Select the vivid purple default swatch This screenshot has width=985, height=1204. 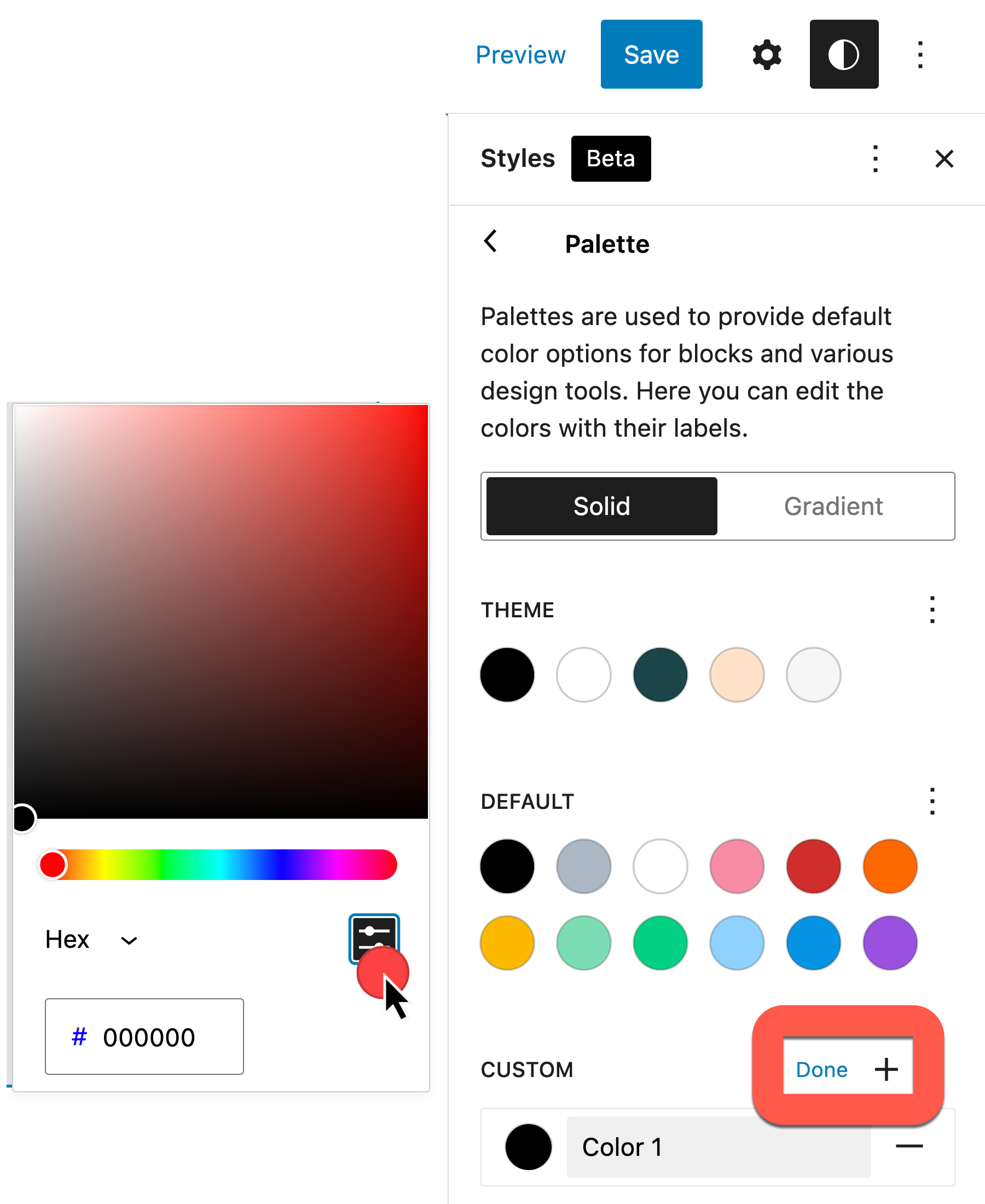pos(889,942)
